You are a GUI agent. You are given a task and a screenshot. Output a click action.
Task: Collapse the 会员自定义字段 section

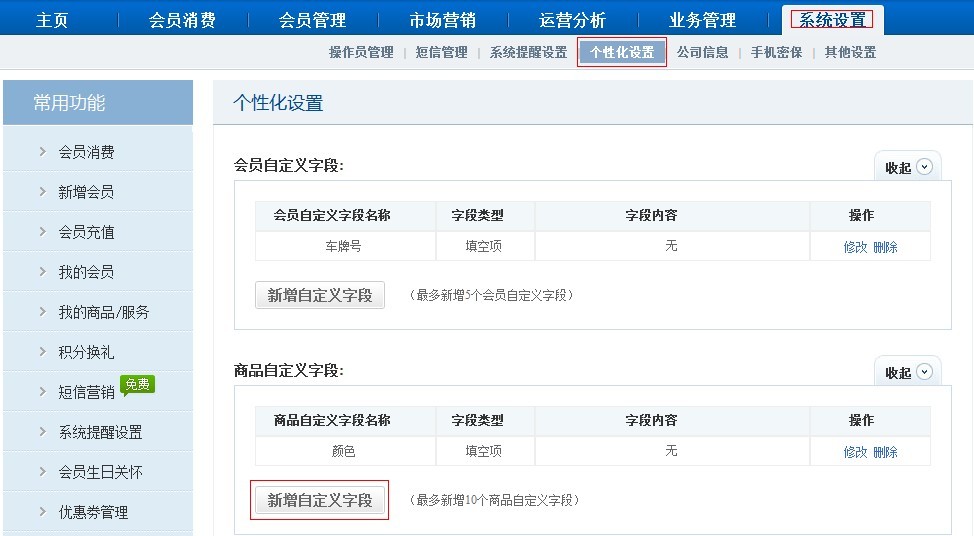[908, 167]
